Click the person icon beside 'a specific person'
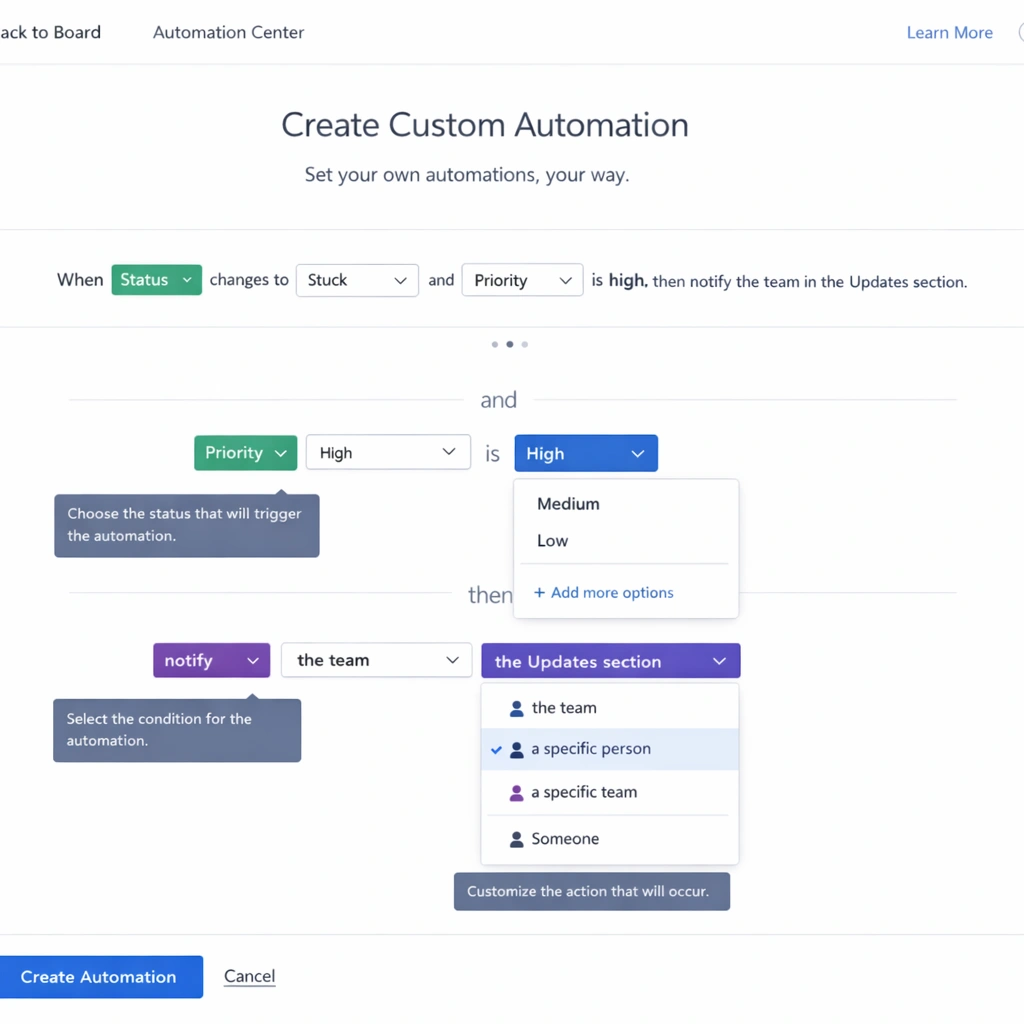The height and width of the screenshot is (1024, 1024). [516, 749]
